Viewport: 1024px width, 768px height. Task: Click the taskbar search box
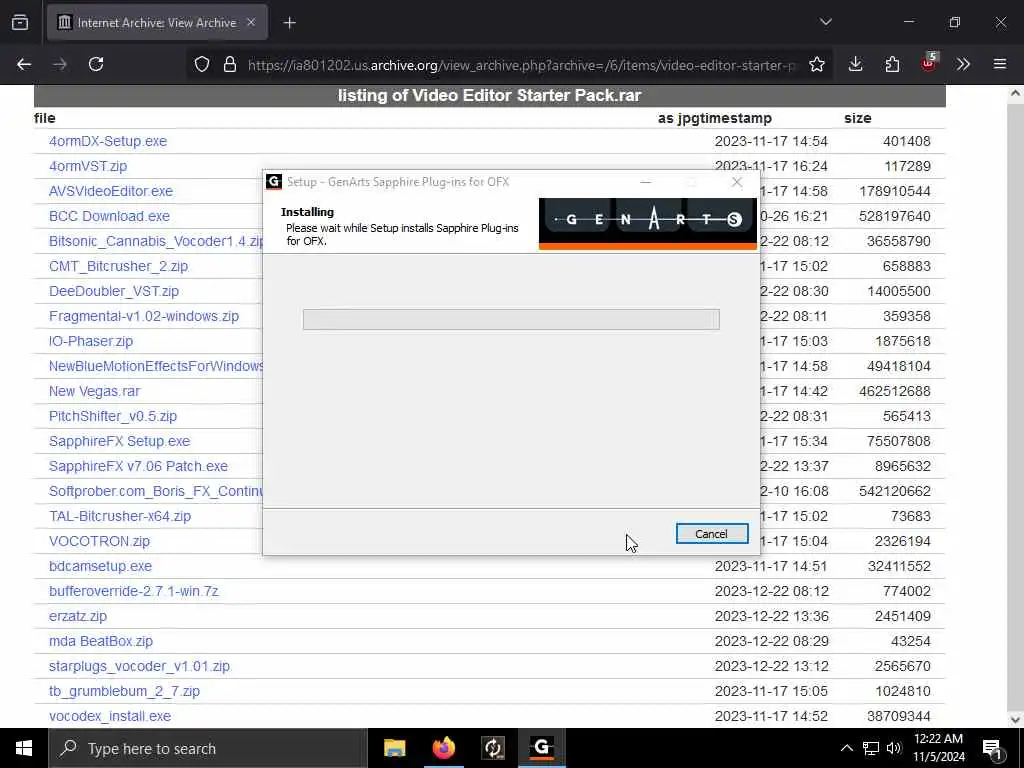pyautogui.click(x=208, y=748)
